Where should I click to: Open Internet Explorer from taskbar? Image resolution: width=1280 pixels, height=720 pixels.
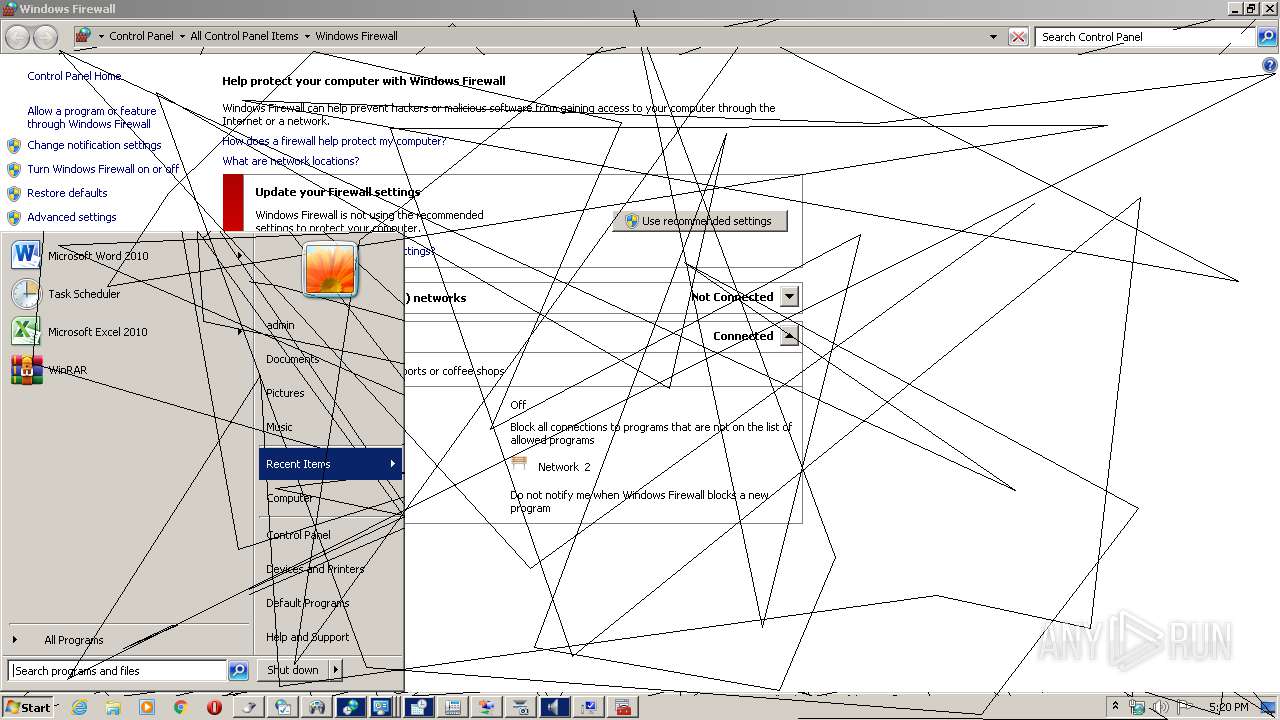click(x=79, y=707)
